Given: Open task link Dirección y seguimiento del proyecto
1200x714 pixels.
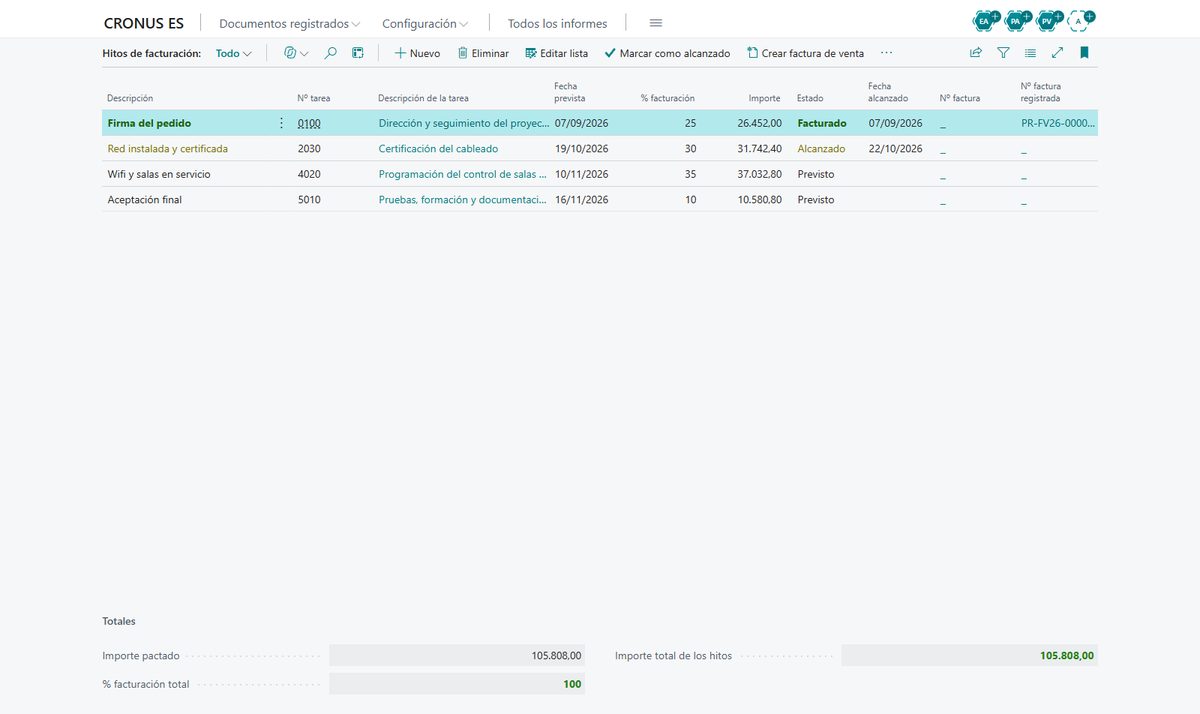Looking at the screenshot, I should (463, 123).
